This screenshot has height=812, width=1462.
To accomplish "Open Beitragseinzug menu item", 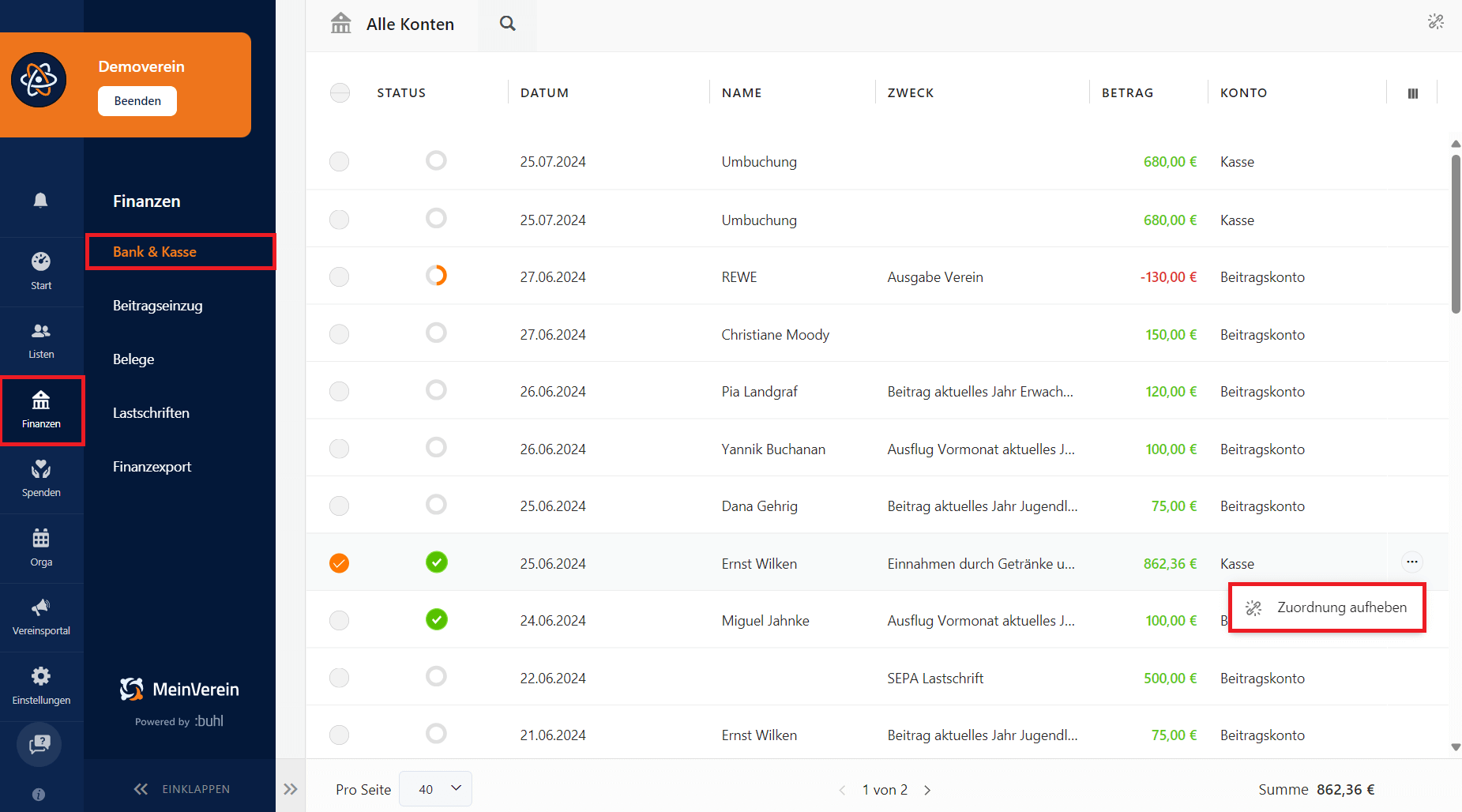I will point(158,306).
